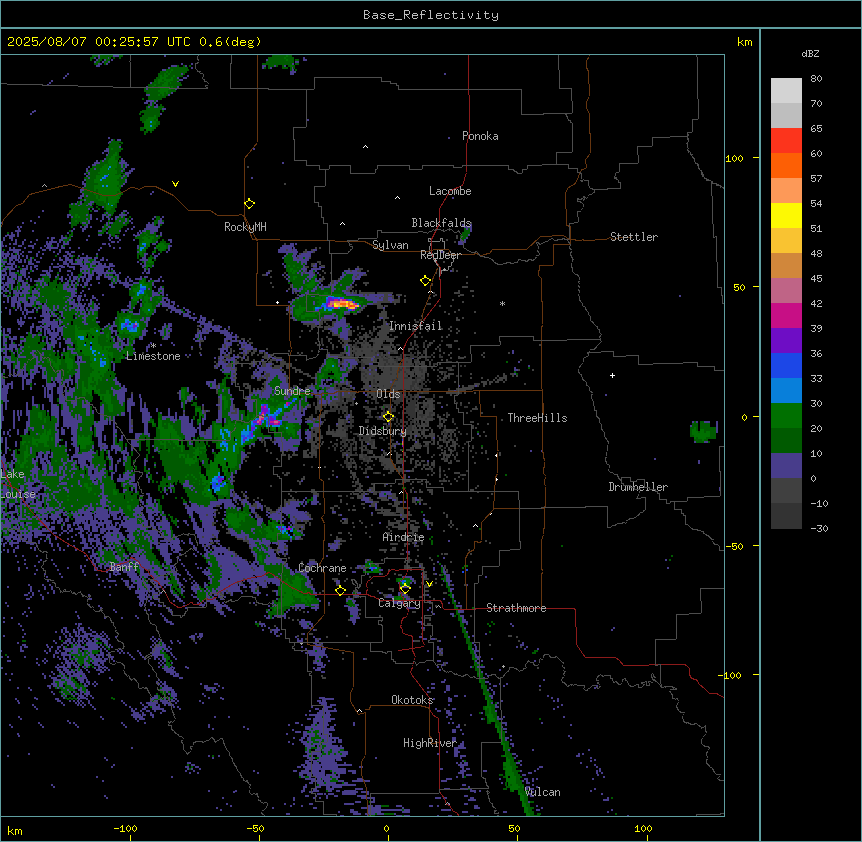Click the Vulcan label
Viewport: 862px width, 842px height.
(542, 792)
